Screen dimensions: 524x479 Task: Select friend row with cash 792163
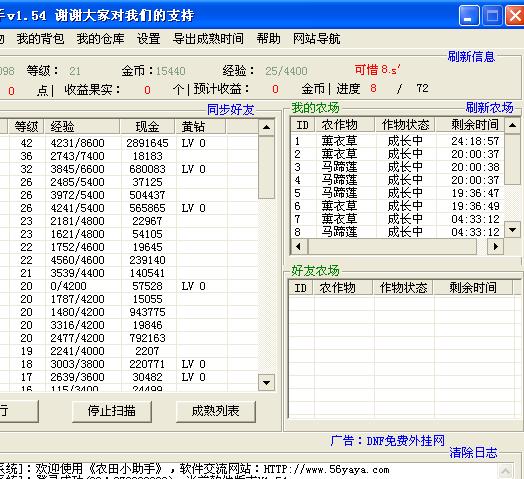click(x=129, y=338)
